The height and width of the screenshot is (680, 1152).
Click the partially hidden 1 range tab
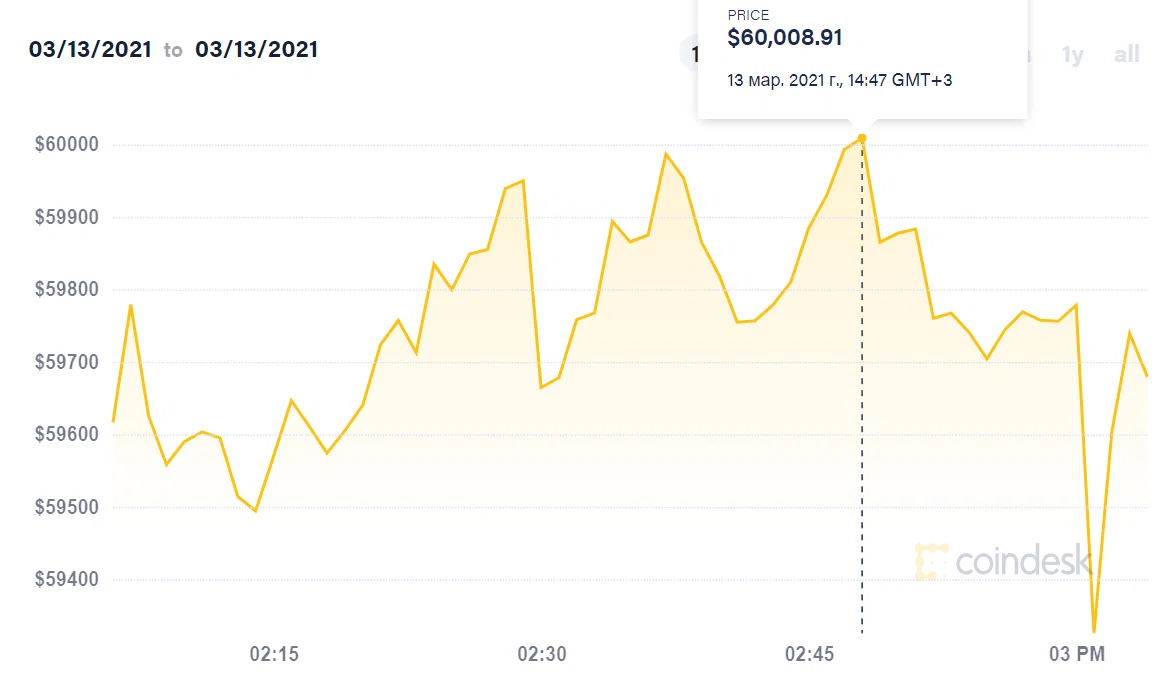pos(689,54)
